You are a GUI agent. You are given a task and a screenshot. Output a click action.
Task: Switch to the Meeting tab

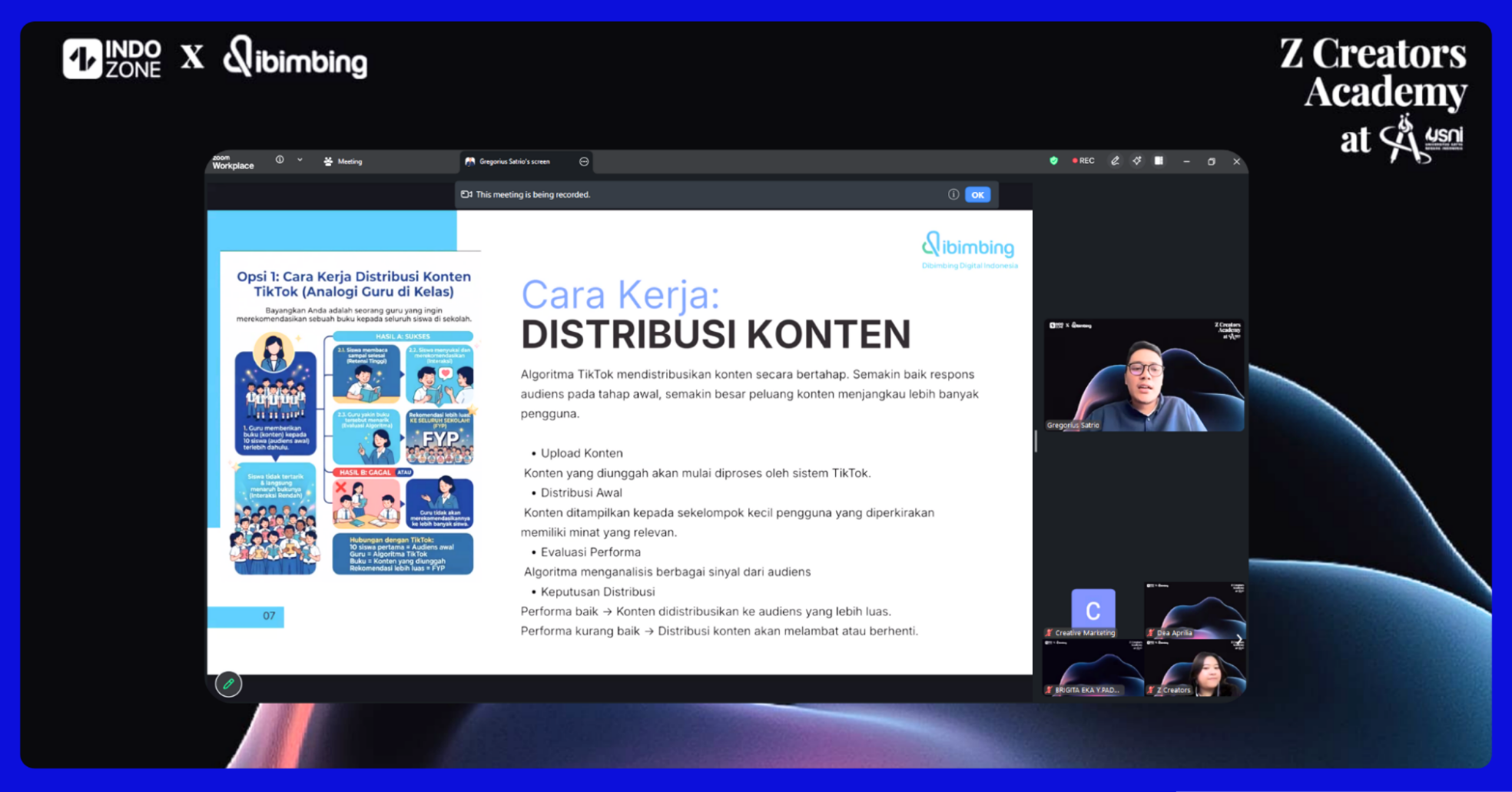(x=343, y=161)
